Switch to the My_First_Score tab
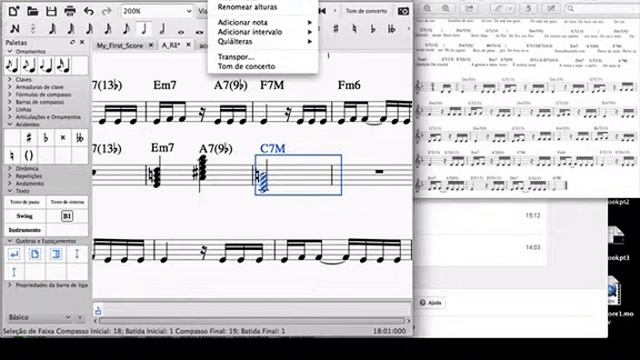 (120, 45)
